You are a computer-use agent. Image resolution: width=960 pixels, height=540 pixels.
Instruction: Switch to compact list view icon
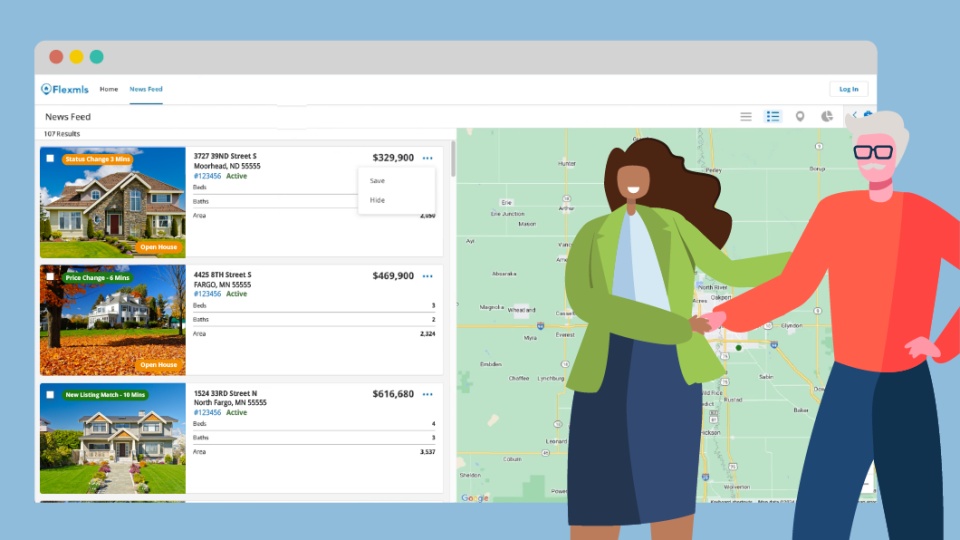pos(746,116)
